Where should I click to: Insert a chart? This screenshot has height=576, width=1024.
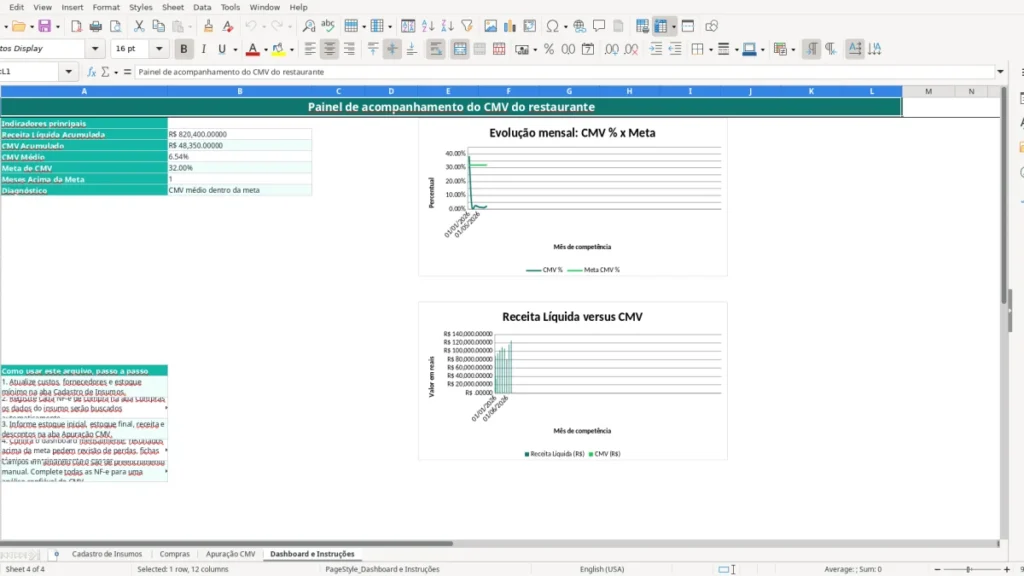(510, 26)
